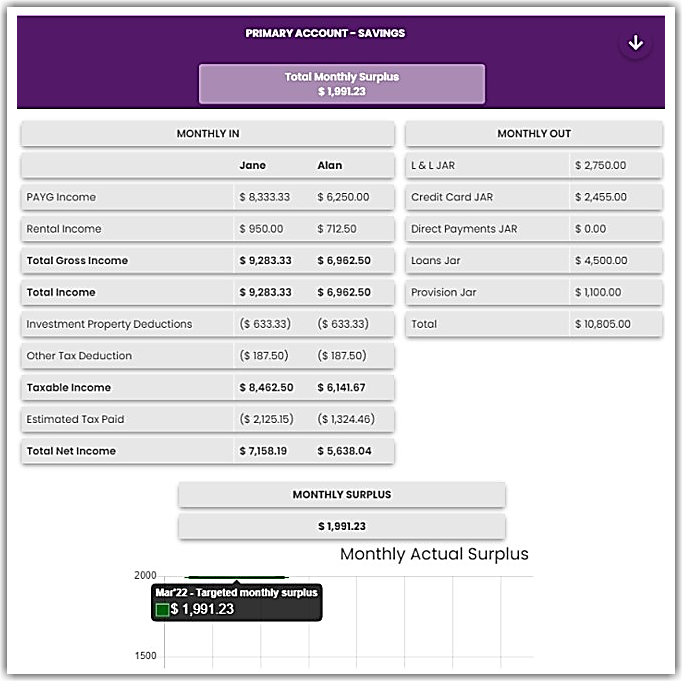Click Other Tax Deduction label

pyautogui.click(x=79, y=356)
